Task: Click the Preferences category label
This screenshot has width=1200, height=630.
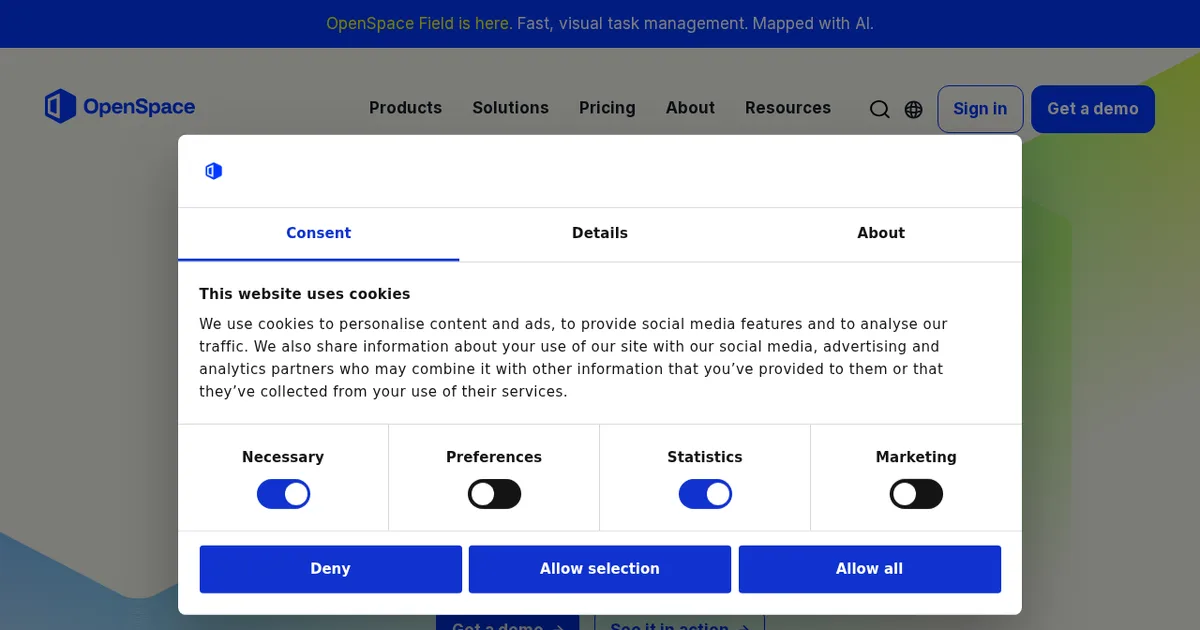Action: (494, 457)
